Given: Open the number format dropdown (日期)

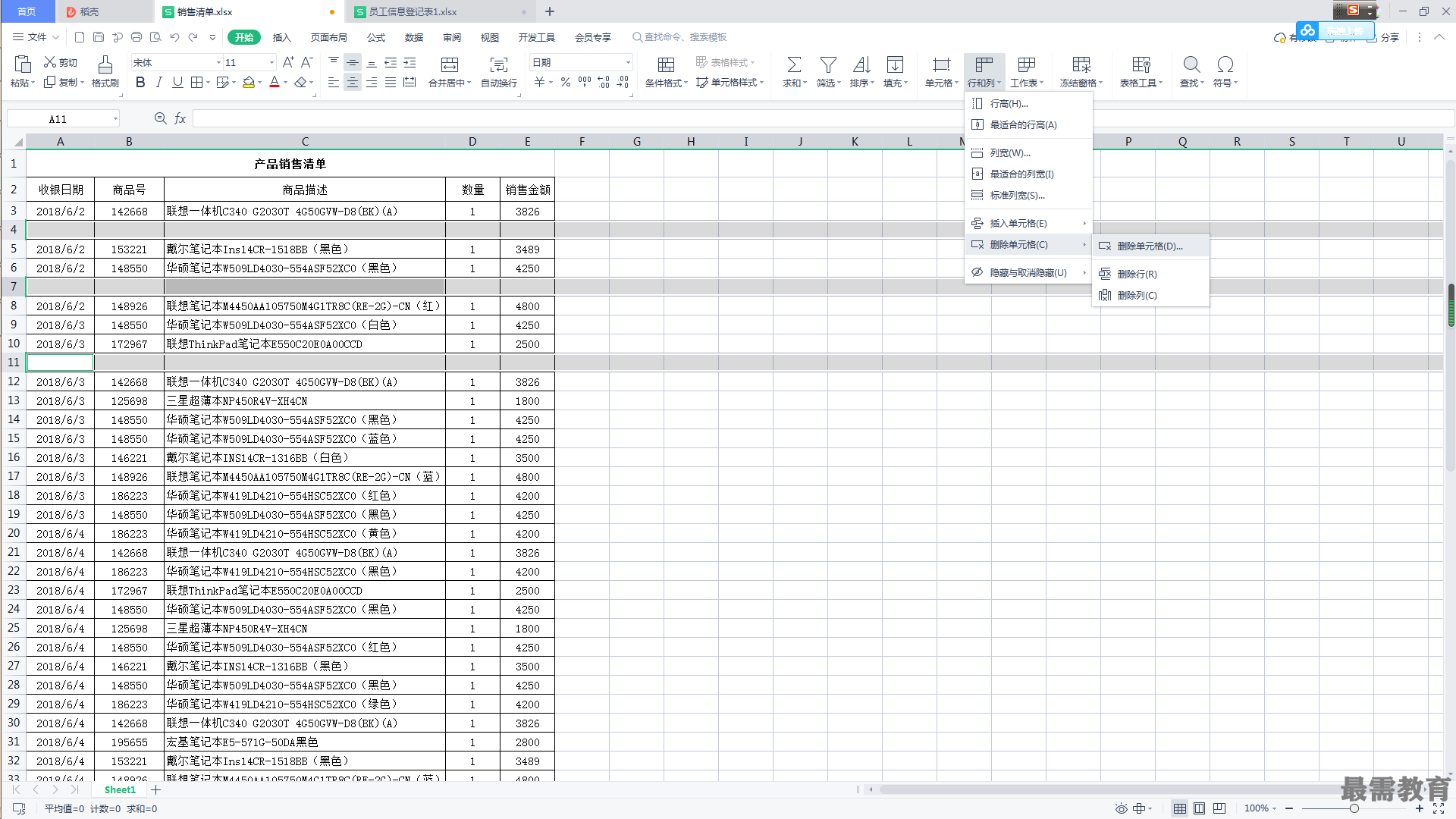Looking at the screenshot, I should point(628,63).
